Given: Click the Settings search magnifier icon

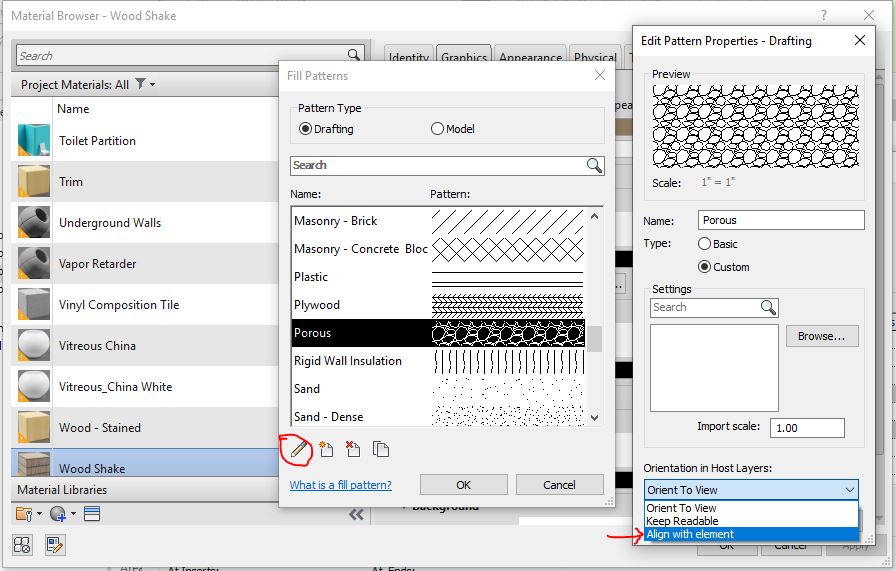Looking at the screenshot, I should [769, 308].
